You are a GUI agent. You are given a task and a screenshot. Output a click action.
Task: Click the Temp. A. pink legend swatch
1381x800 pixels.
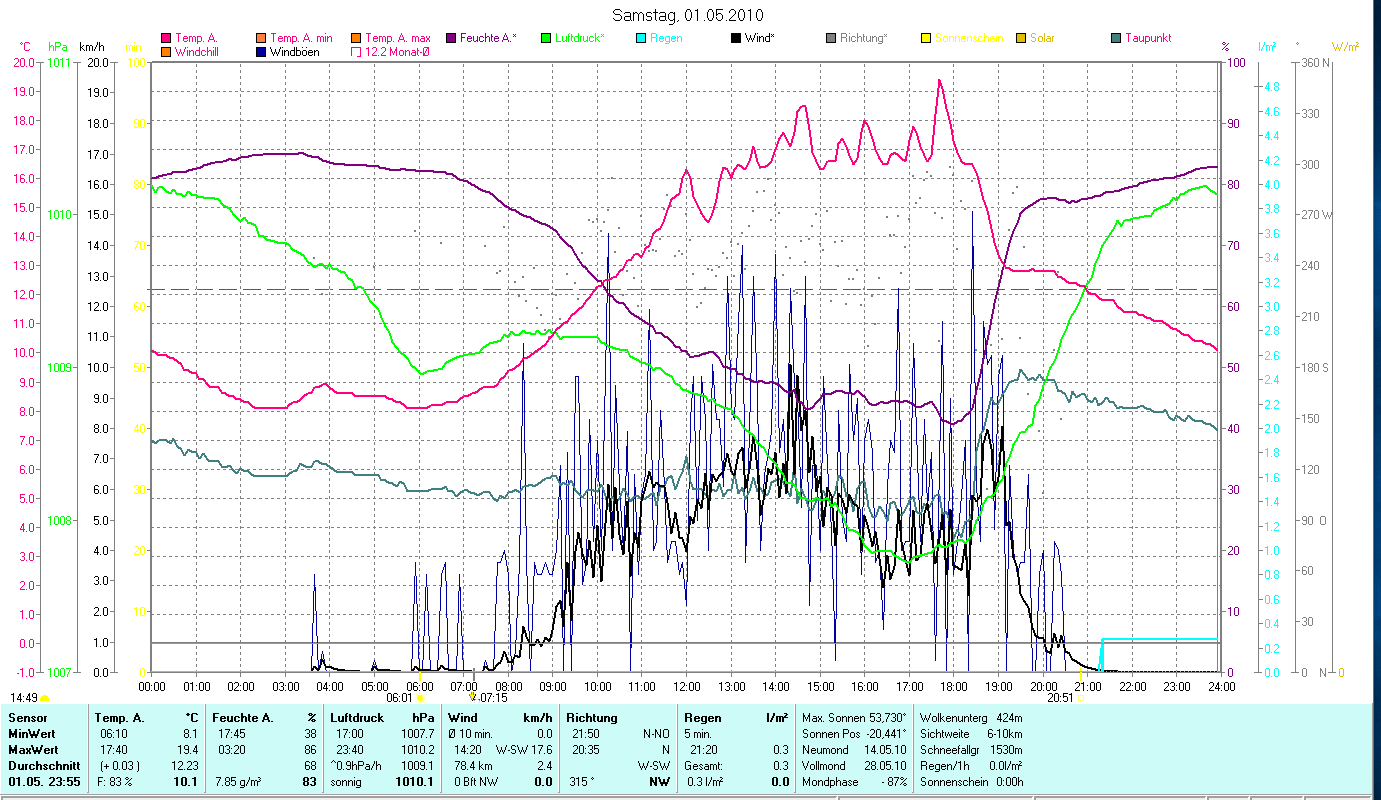[166, 38]
